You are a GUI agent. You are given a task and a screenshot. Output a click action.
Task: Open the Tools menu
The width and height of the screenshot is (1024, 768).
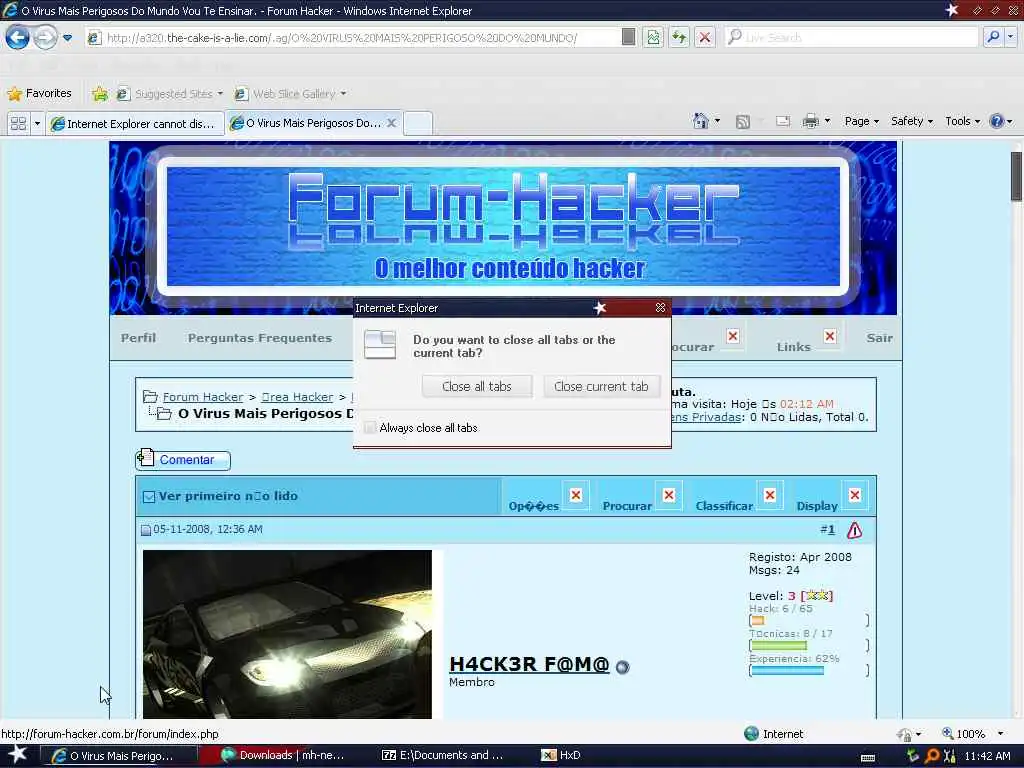click(963, 121)
